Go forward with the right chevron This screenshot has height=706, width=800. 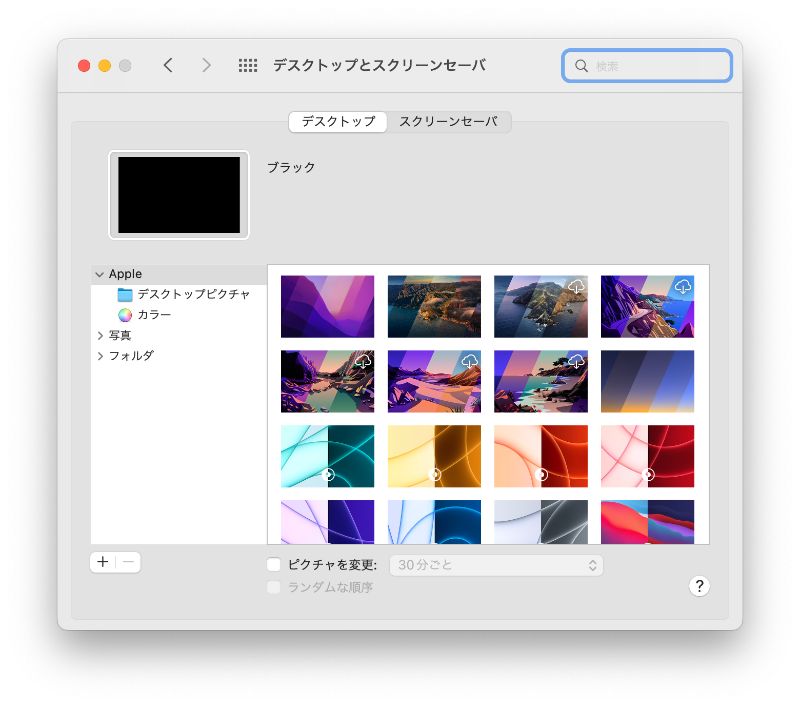click(206, 65)
